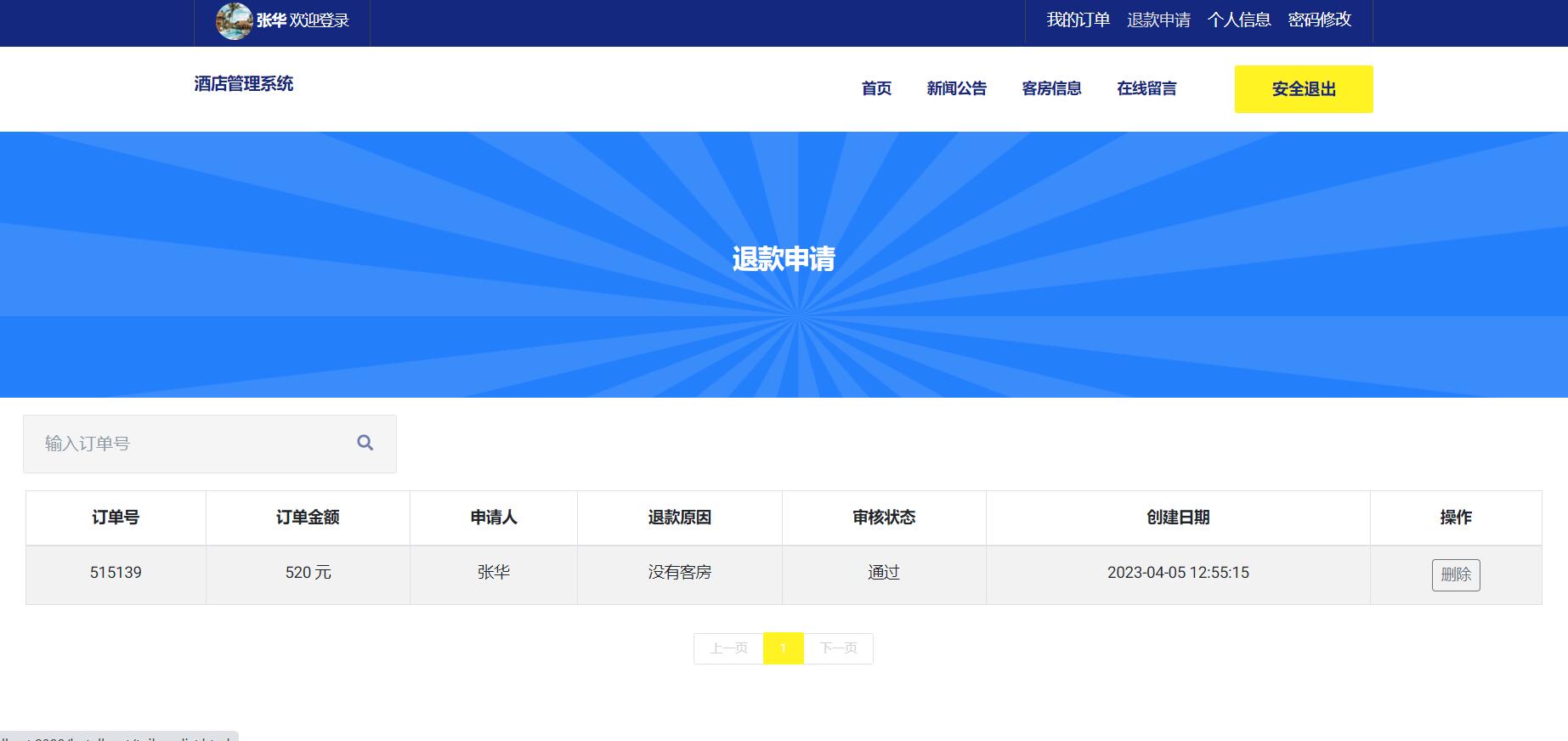Focus the 输入订单号 search field
Screen dimensions: 1568x741
[210, 444]
